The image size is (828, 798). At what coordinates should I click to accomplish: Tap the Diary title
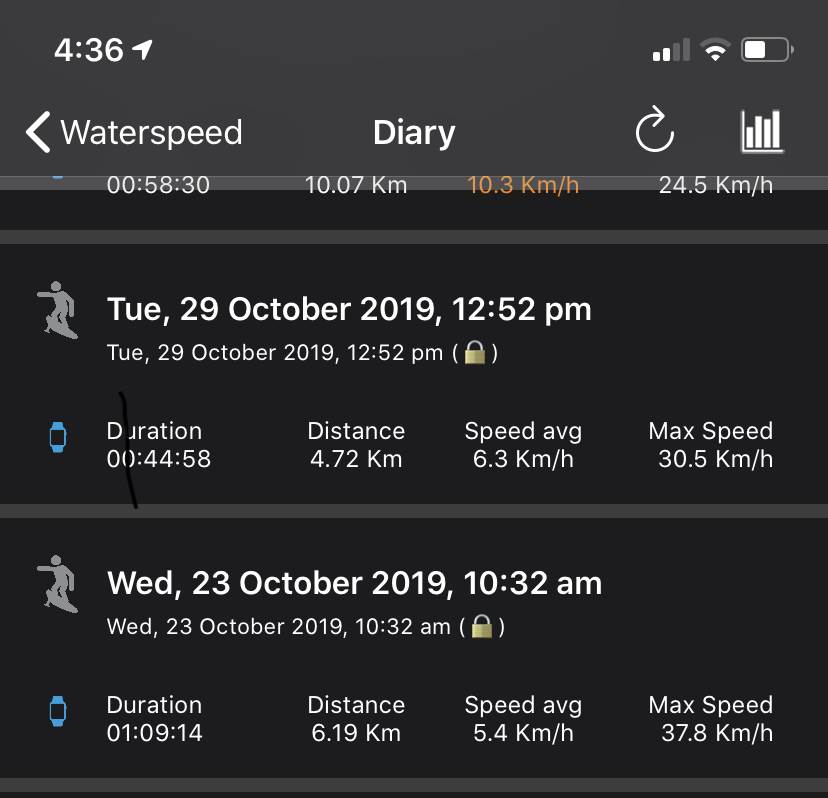(x=414, y=132)
